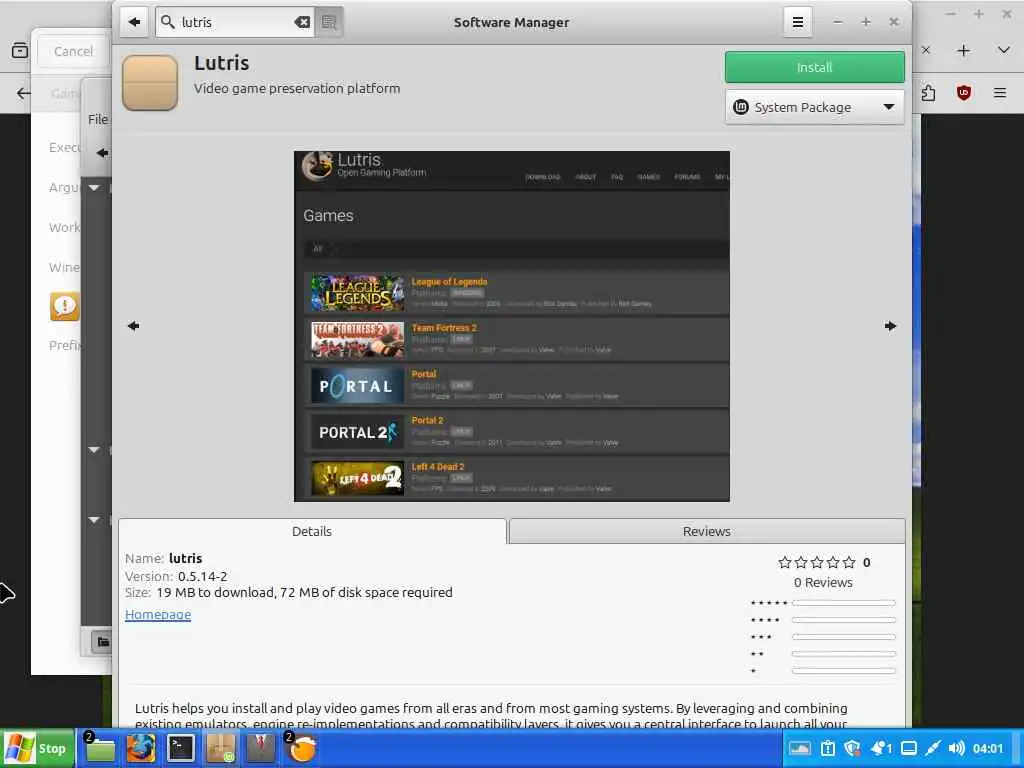The height and width of the screenshot is (768, 1024).
Task: Switch to the Reviews tab
Action: (x=707, y=532)
